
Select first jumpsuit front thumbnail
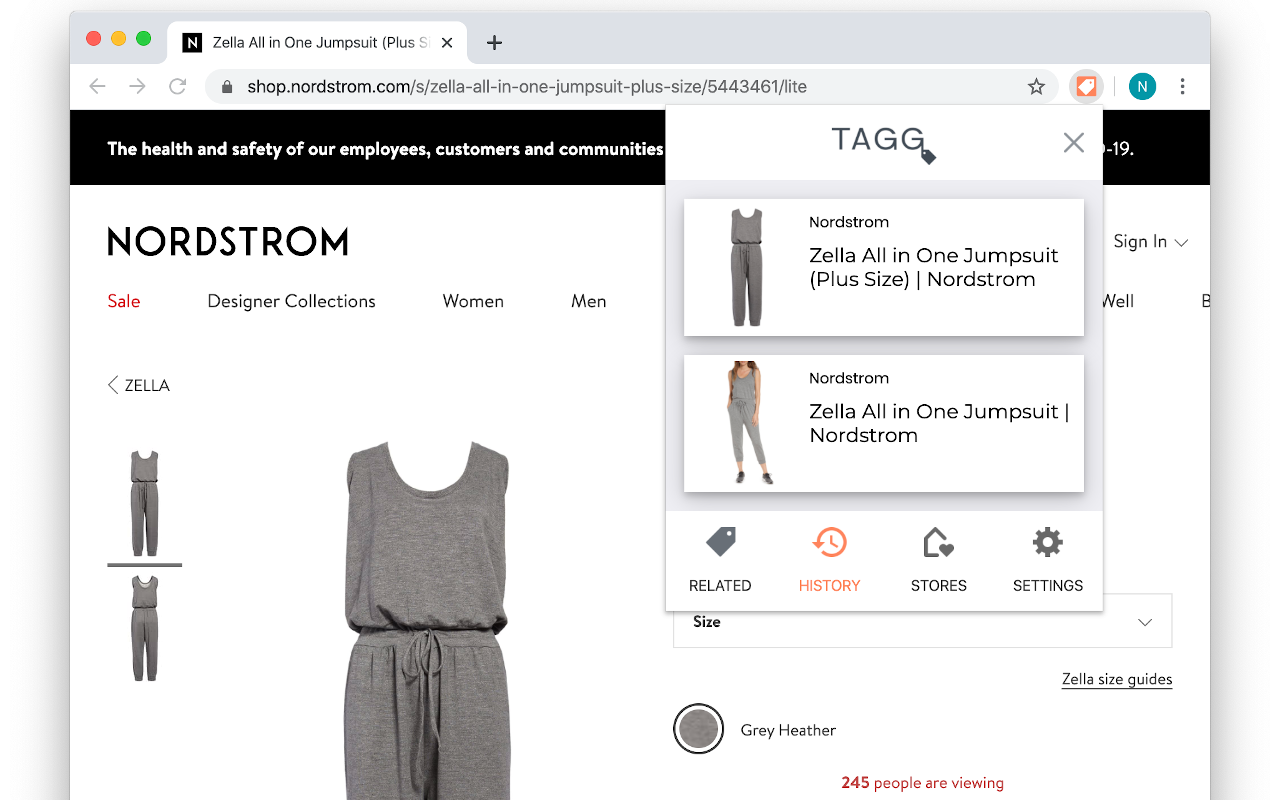click(145, 503)
